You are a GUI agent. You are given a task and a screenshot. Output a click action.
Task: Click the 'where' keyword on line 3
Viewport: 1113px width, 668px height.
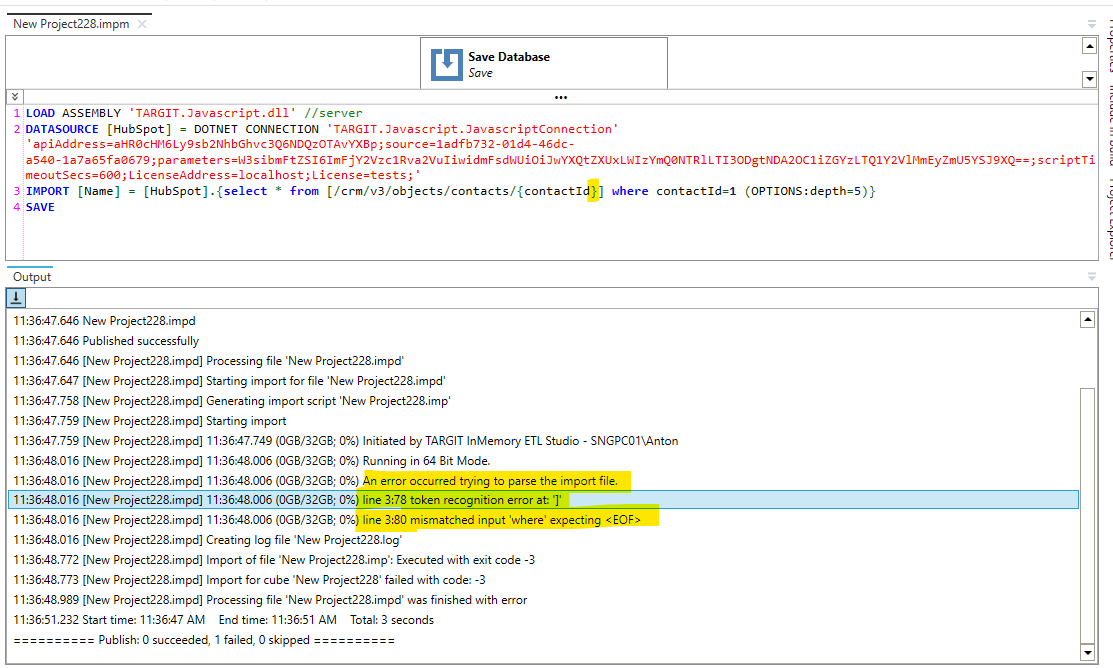tap(630, 192)
